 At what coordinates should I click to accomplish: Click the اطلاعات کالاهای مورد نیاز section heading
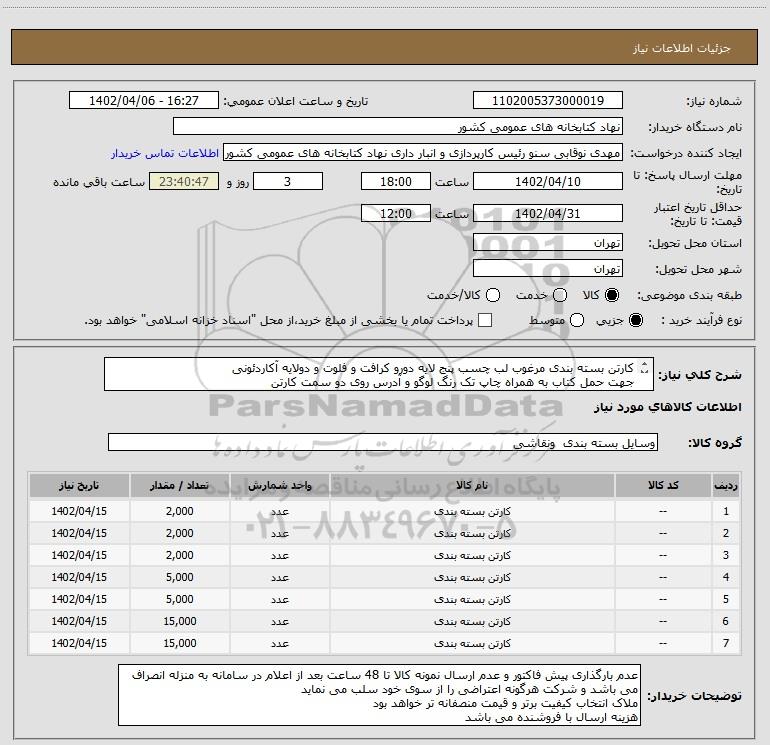(x=668, y=407)
